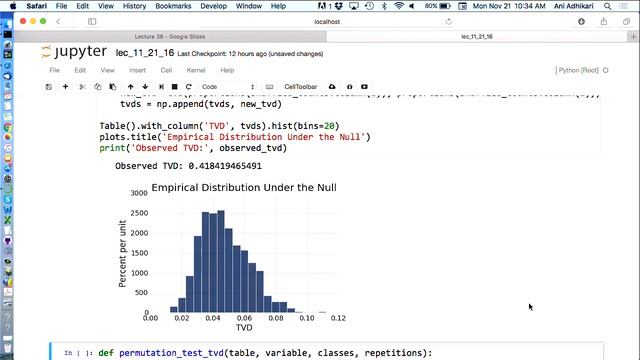The height and width of the screenshot is (360, 640).
Task: Rename notebook title lec_11_21_16
Action: coord(145,53)
